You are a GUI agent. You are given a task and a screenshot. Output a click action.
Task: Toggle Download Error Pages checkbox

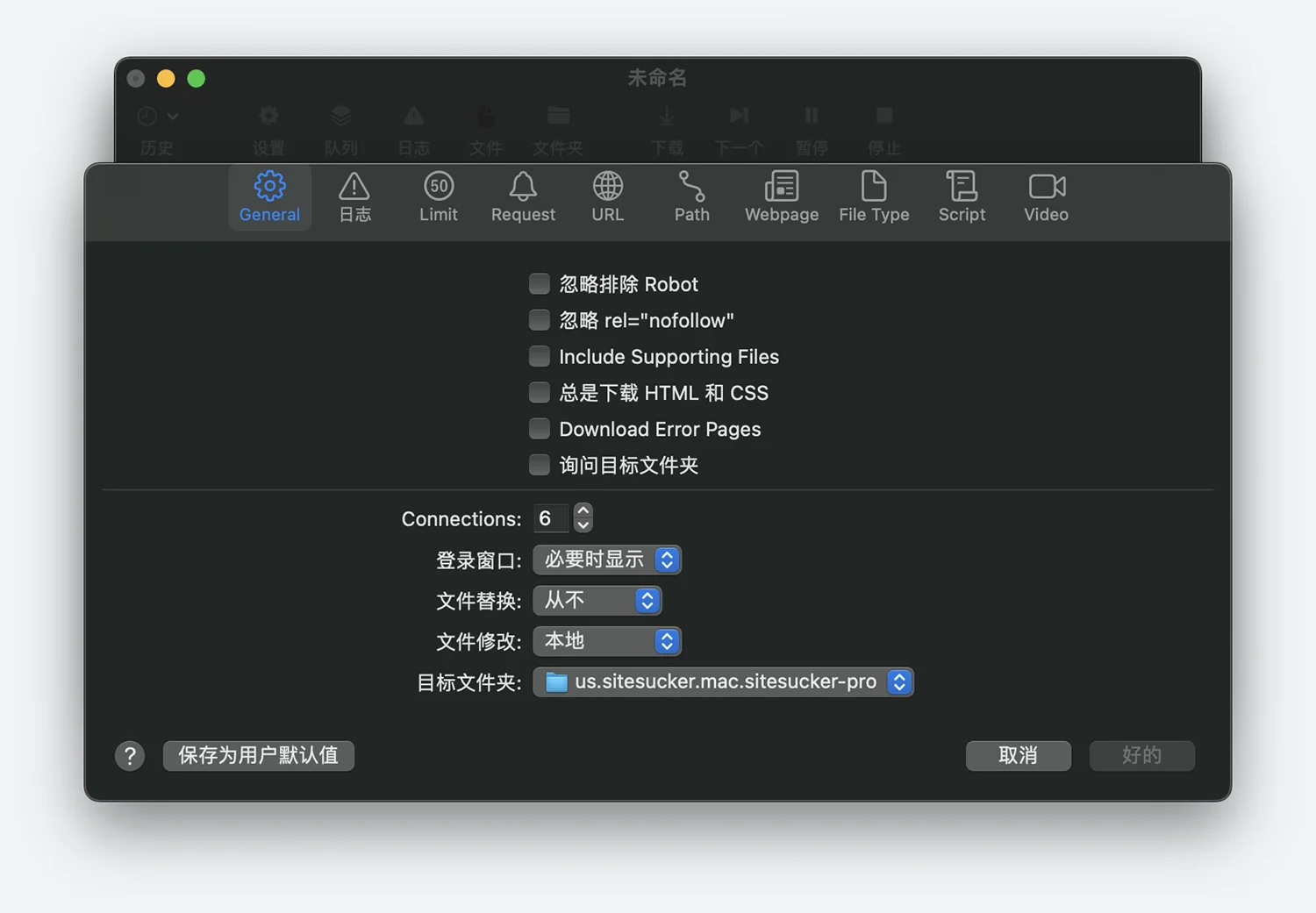point(540,428)
